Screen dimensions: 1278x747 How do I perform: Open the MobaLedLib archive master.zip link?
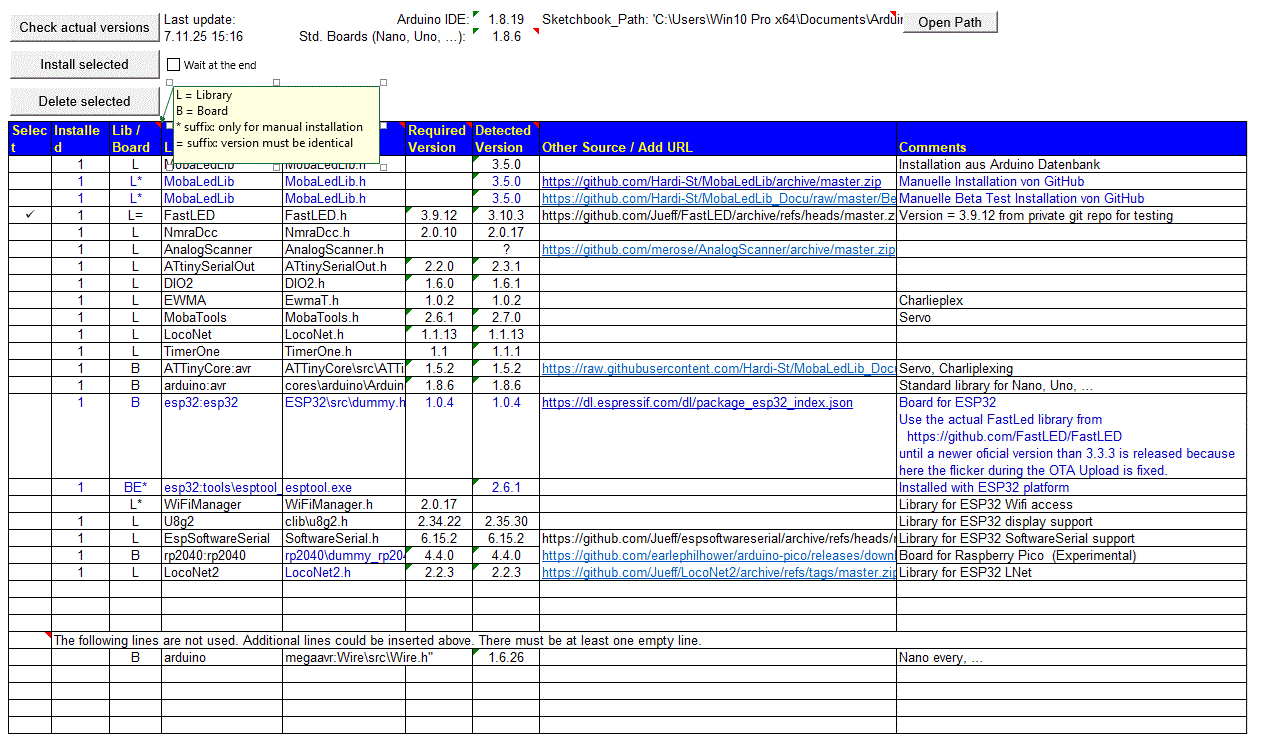711,182
